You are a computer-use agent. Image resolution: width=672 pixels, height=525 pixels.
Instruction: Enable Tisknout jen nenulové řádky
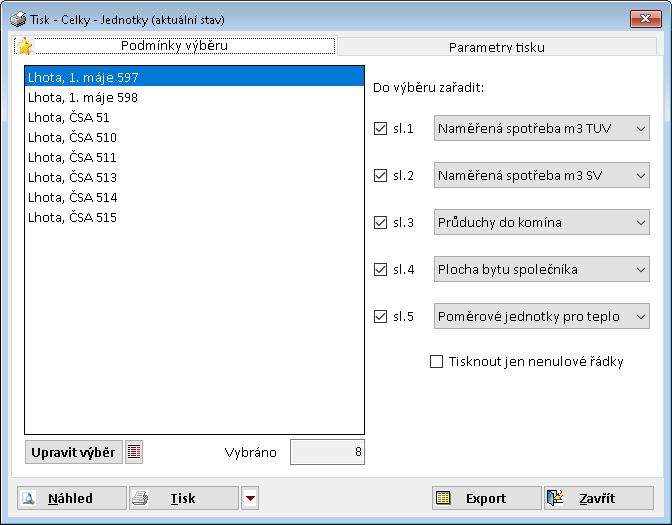click(436, 361)
